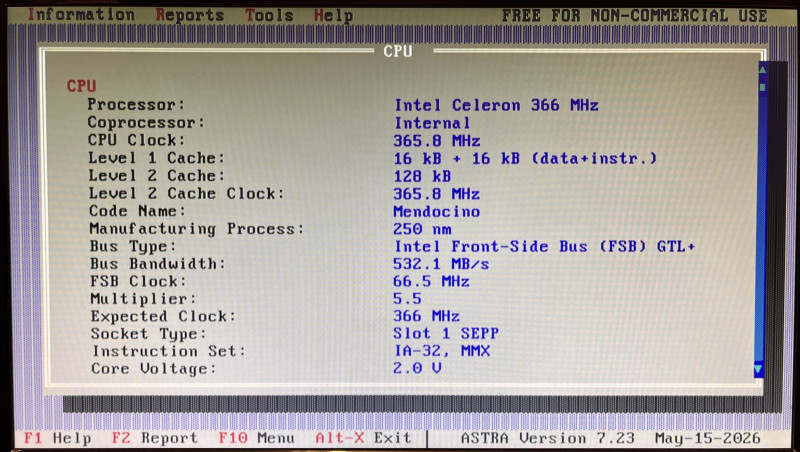Screen dimensions: 800x452
Task: Select the Internal coprocessor value
Action: [x=432, y=123]
